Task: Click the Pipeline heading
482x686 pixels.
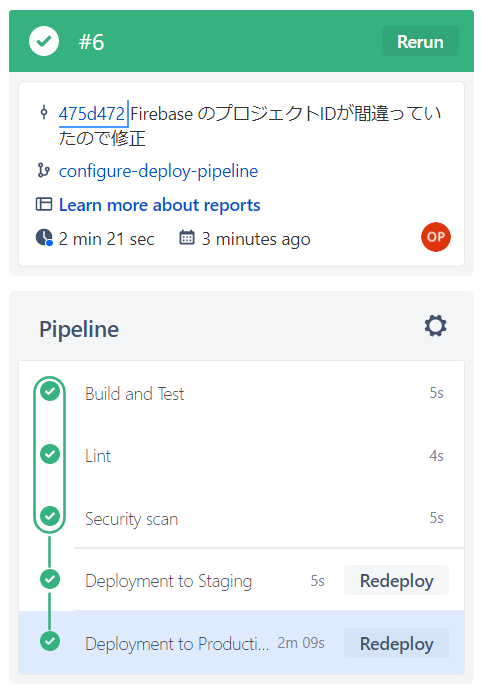Action: pos(79,329)
